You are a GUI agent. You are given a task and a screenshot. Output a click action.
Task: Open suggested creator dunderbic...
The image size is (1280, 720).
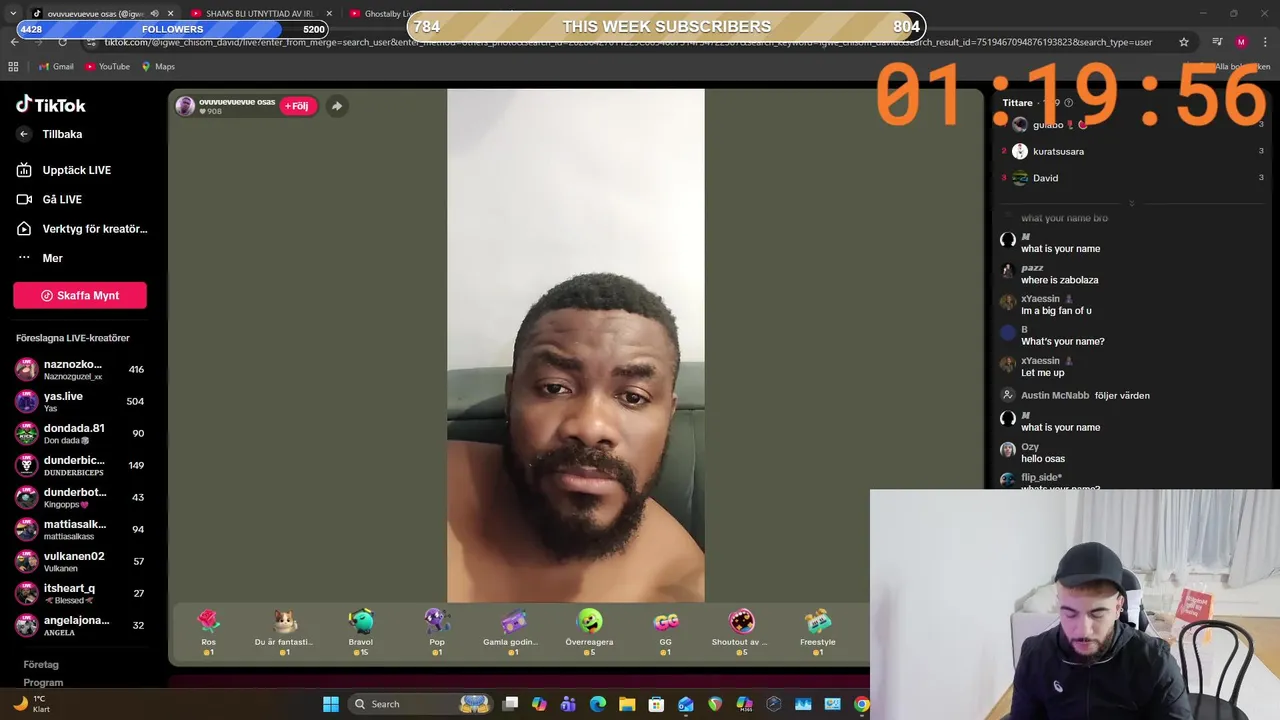pyautogui.click(x=80, y=465)
